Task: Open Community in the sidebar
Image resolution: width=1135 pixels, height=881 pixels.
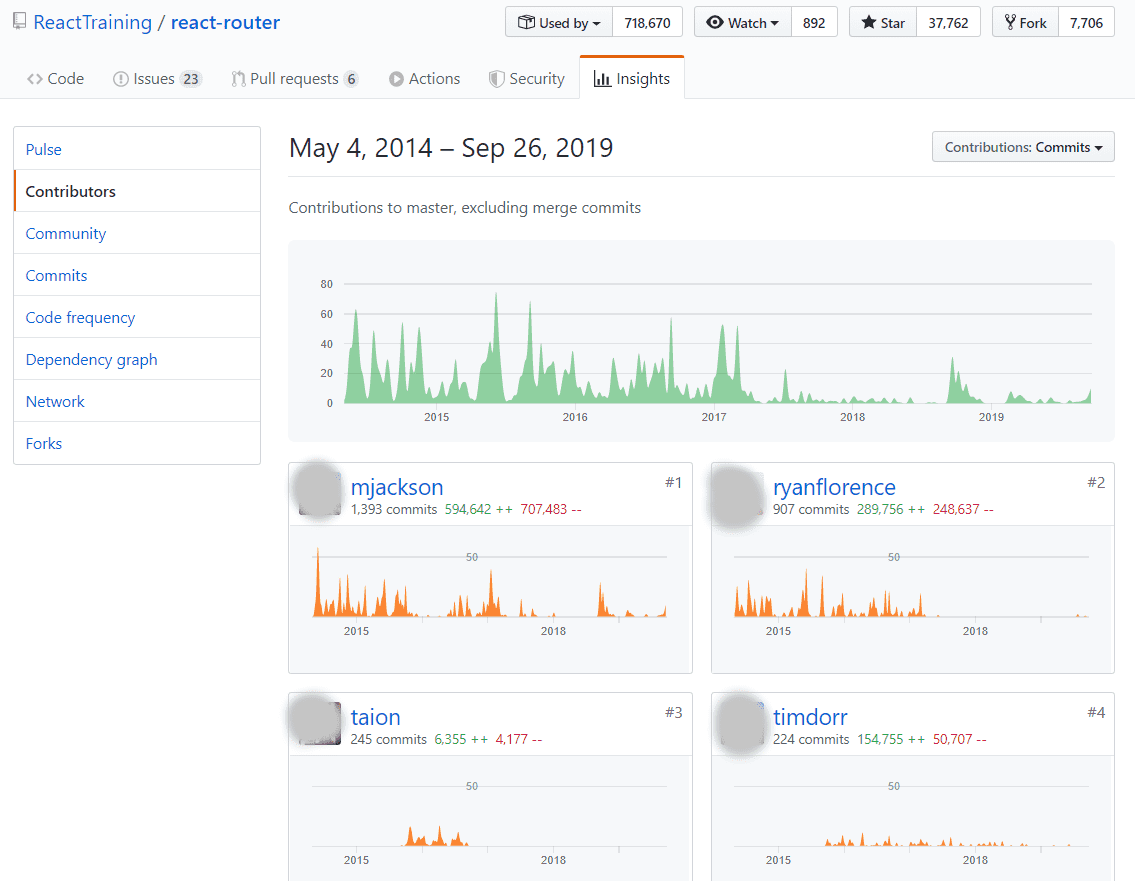Action: (x=137, y=233)
